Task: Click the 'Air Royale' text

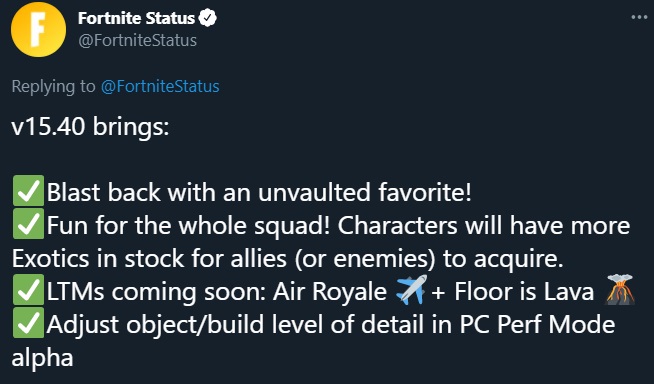Action: click(330, 291)
